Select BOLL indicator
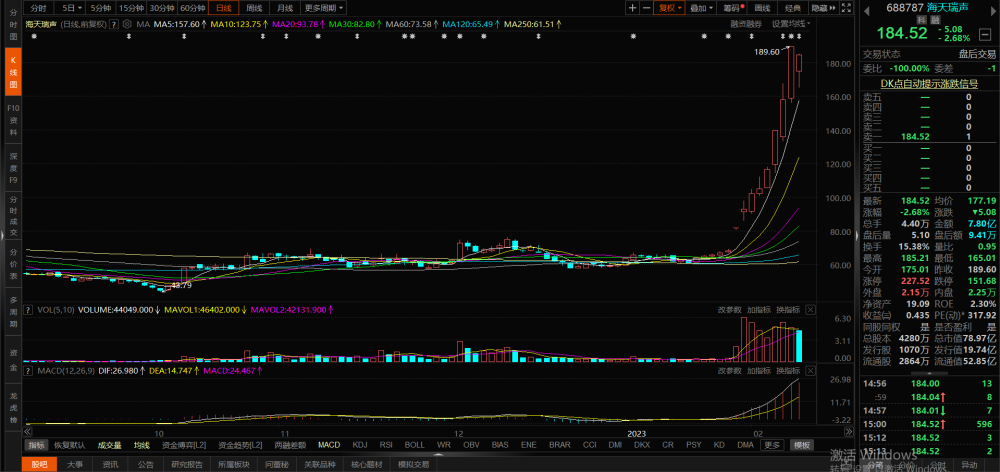The image size is (1000, 472). [414, 445]
